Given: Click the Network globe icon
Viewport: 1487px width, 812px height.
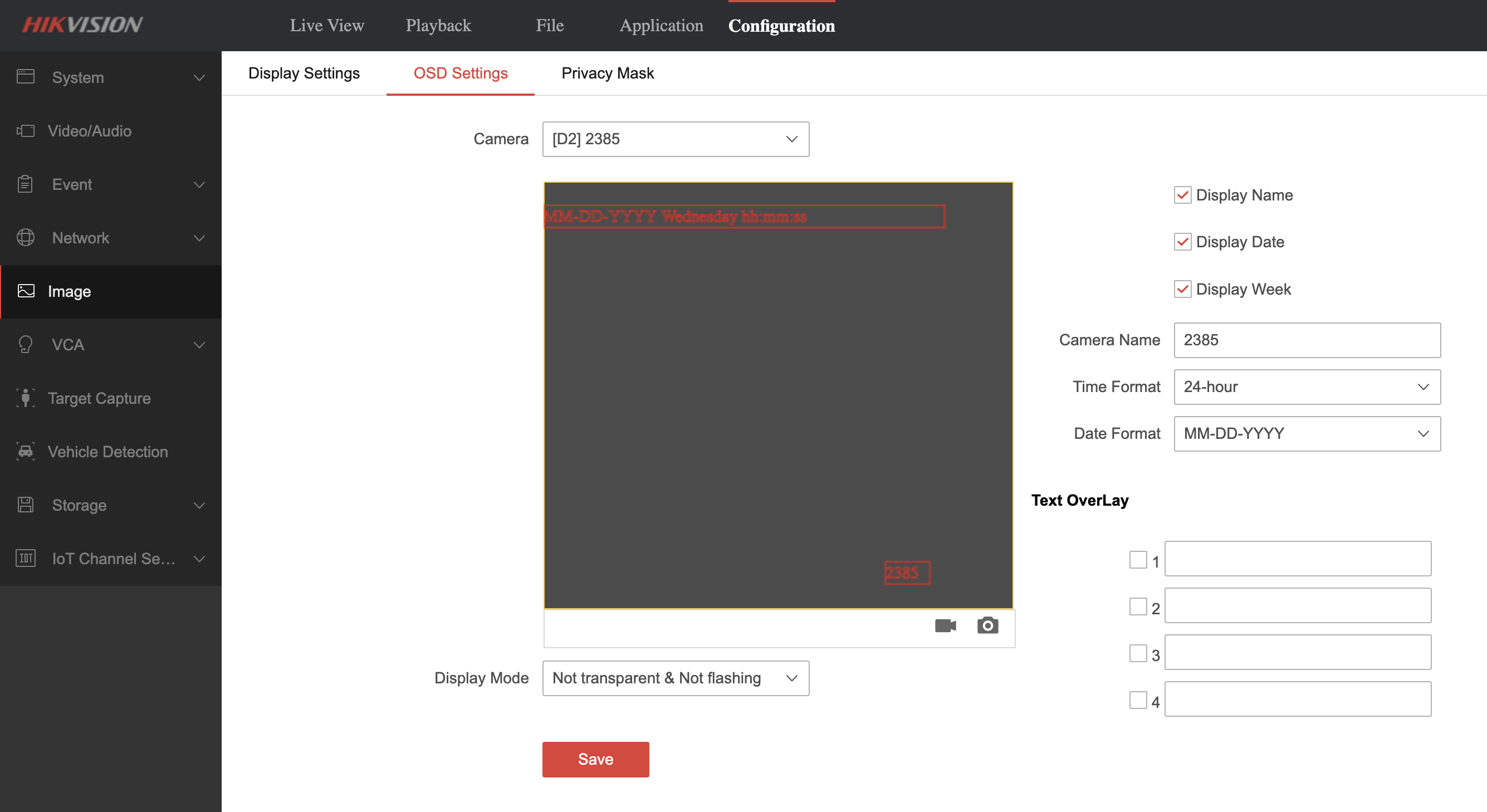Looking at the screenshot, I should (26, 238).
